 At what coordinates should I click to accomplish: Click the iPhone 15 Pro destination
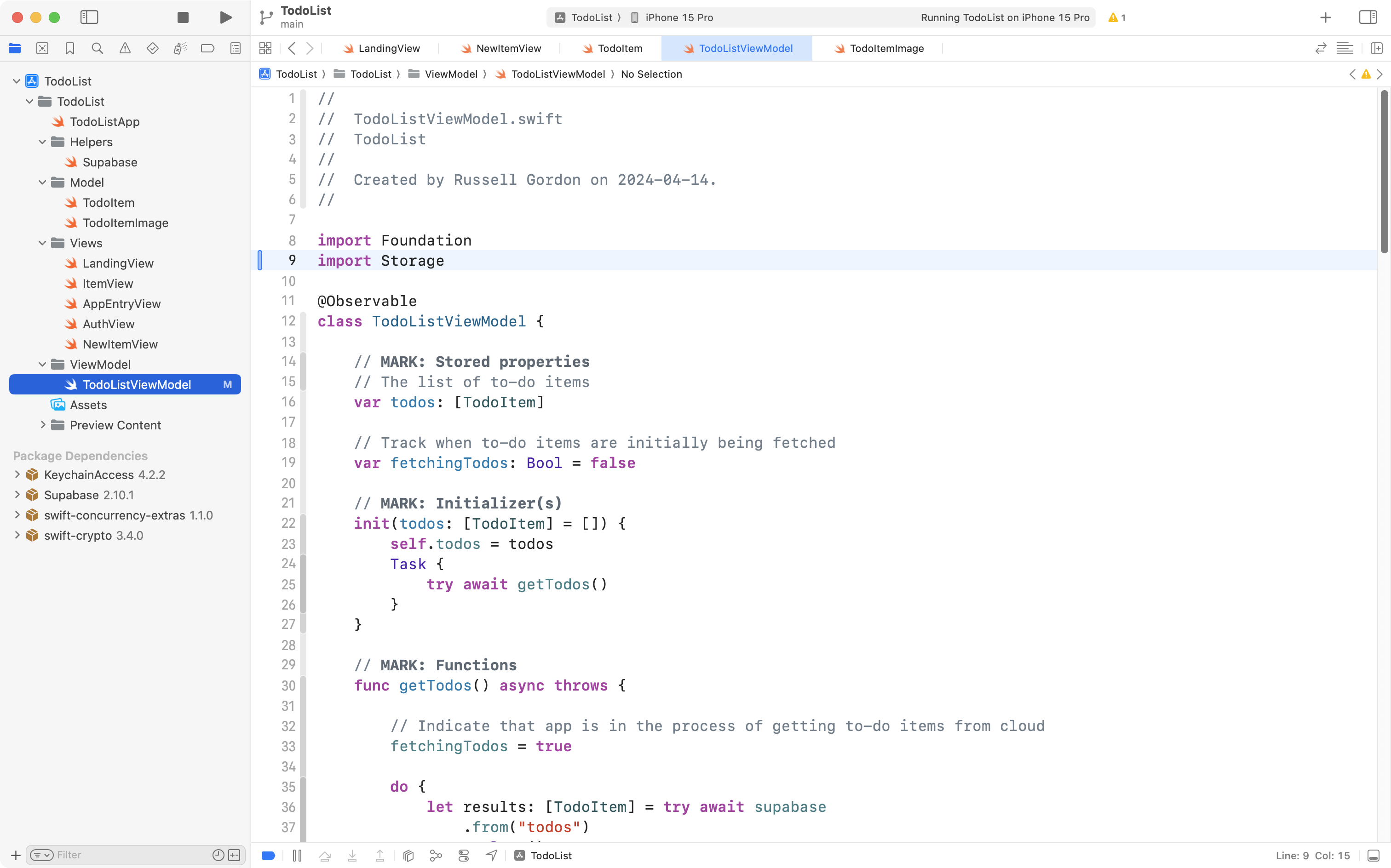click(x=678, y=17)
